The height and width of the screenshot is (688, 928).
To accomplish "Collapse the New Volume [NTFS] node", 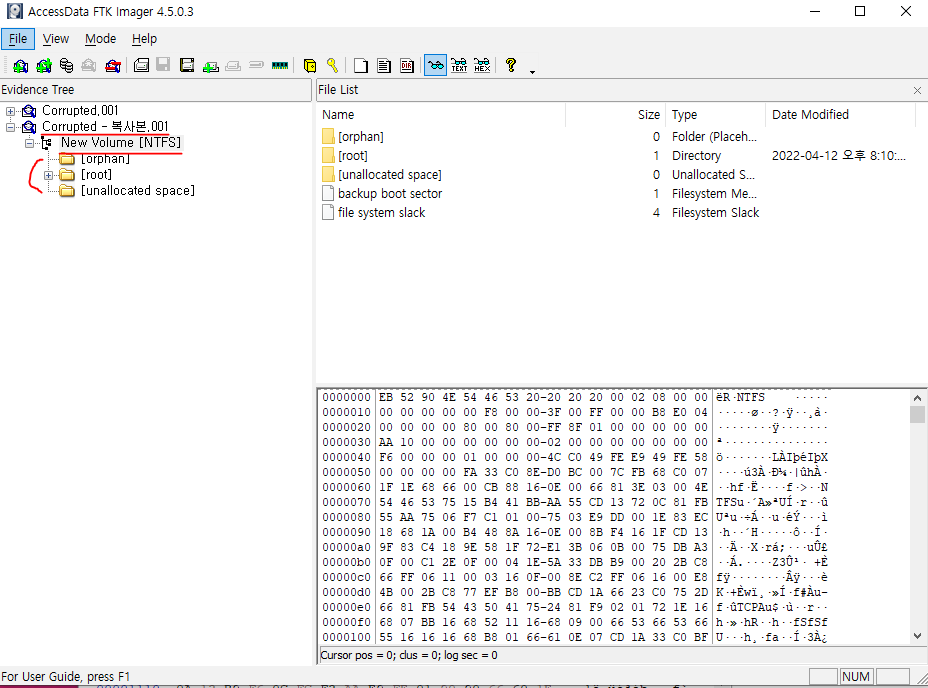I will (x=29, y=143).
